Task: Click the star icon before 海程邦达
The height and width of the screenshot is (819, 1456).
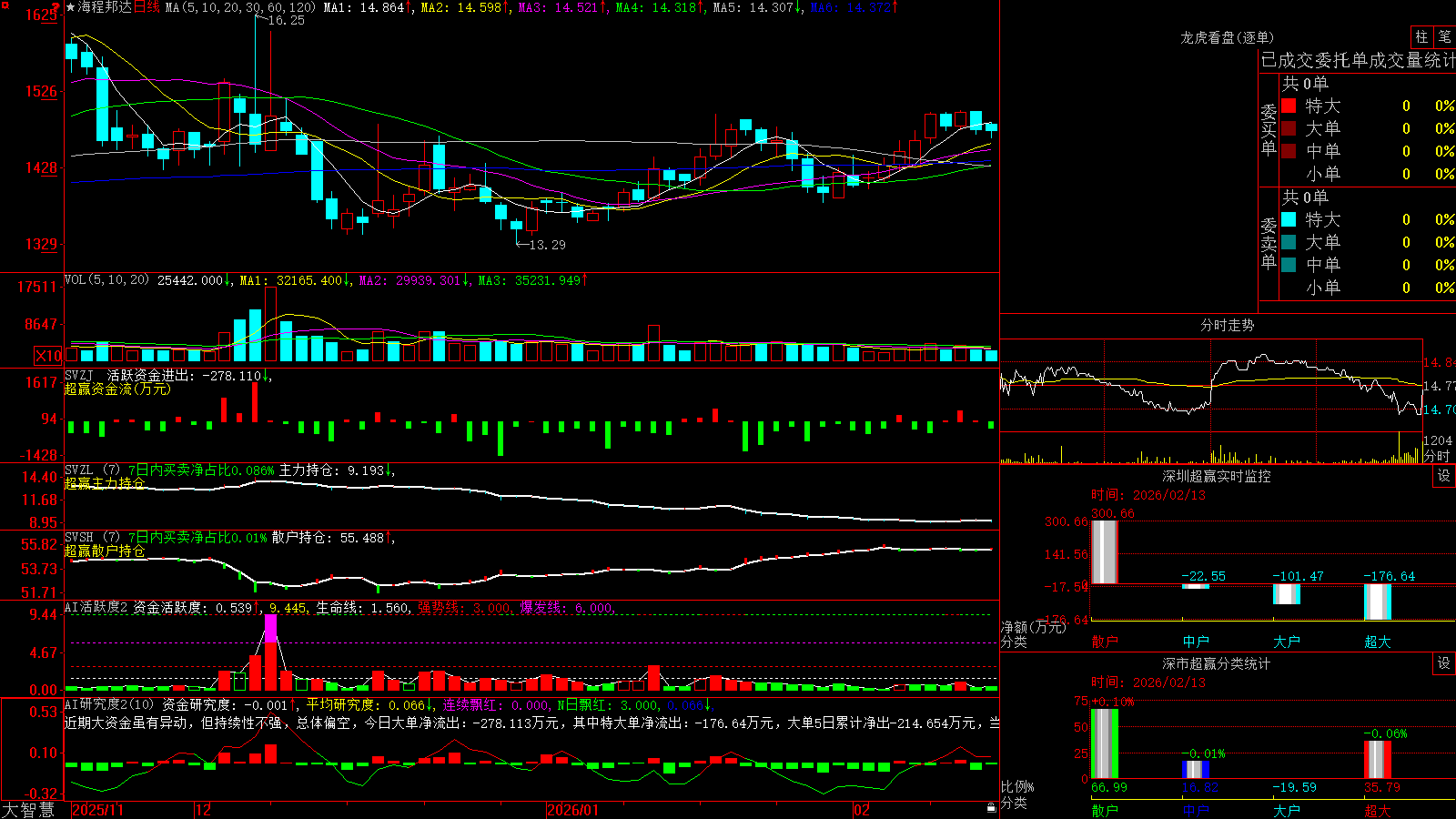Action: (71, 7)
